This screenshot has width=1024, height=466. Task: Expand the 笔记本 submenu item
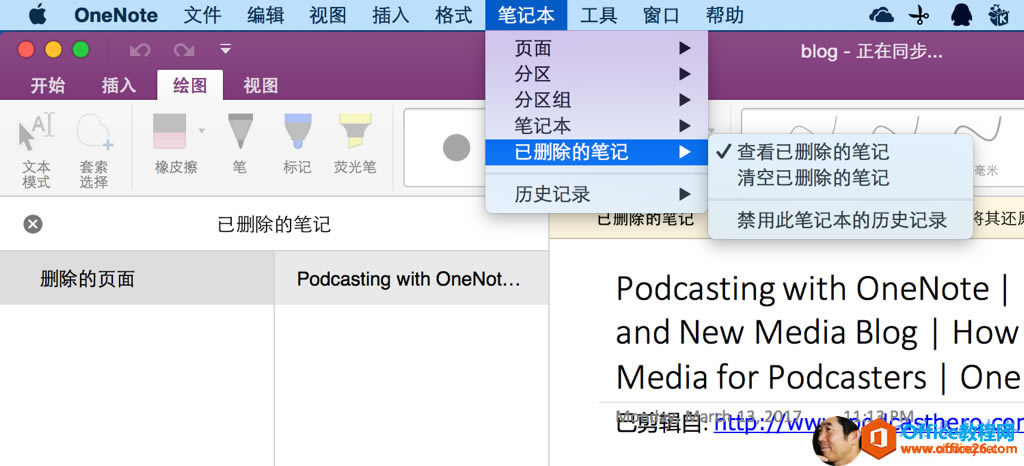[x=597, y=125]
